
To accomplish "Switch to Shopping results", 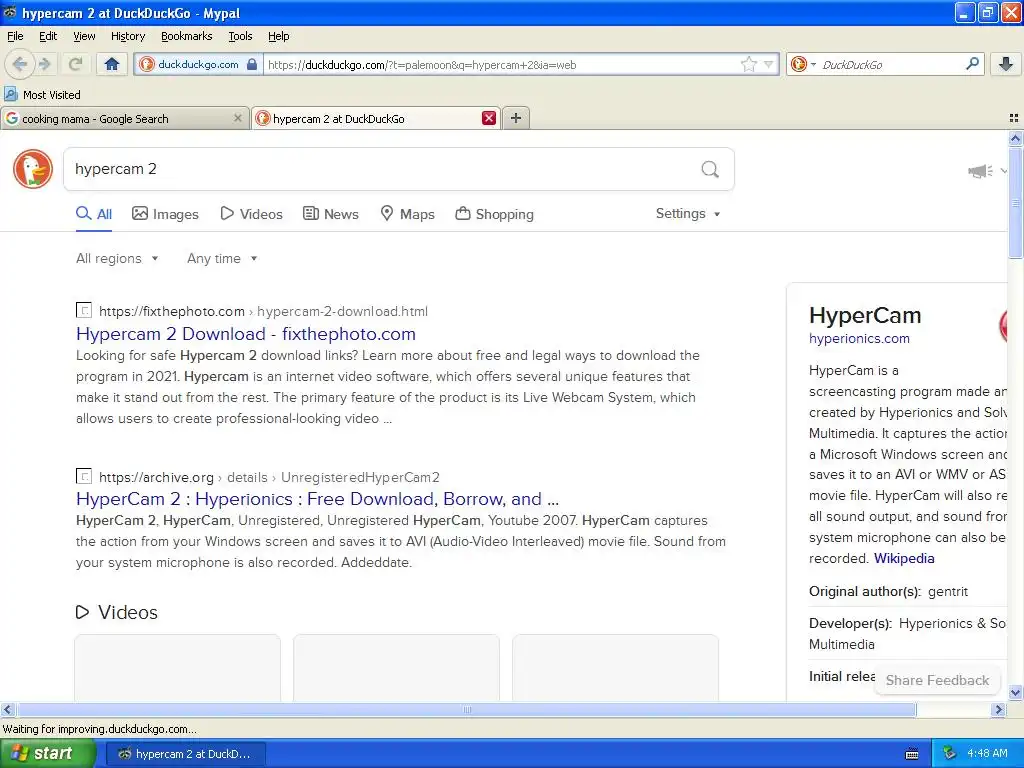I will (494, 214).
